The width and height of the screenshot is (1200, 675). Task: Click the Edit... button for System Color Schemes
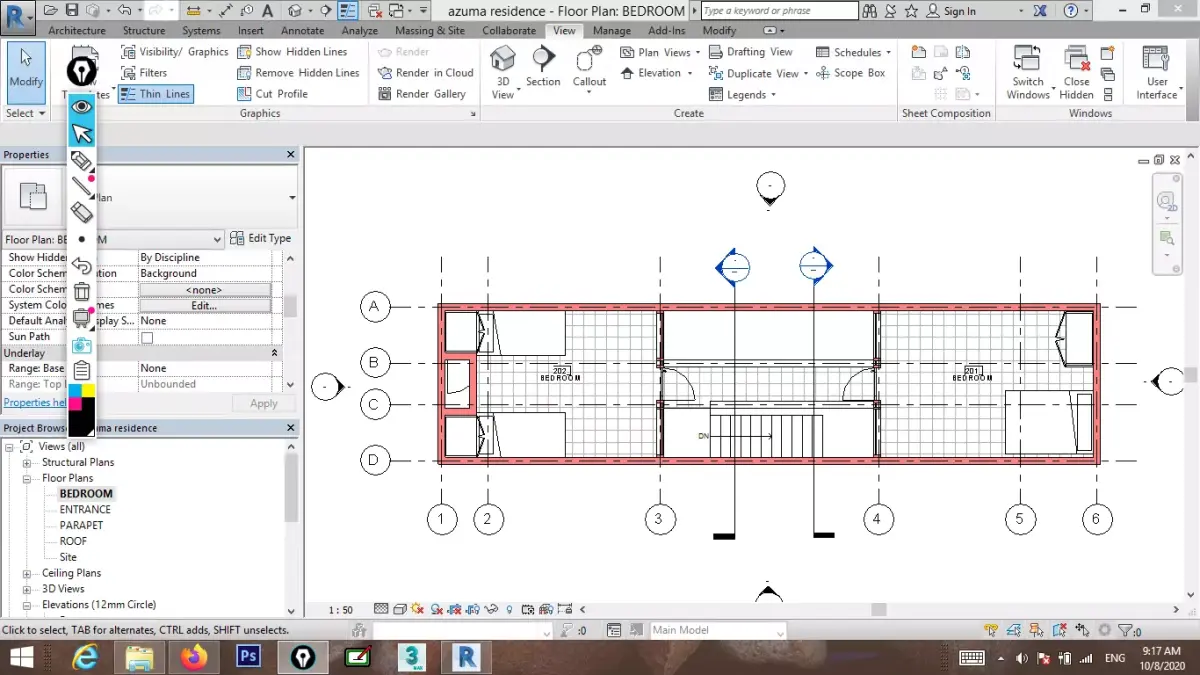click(x=205, y=306)
